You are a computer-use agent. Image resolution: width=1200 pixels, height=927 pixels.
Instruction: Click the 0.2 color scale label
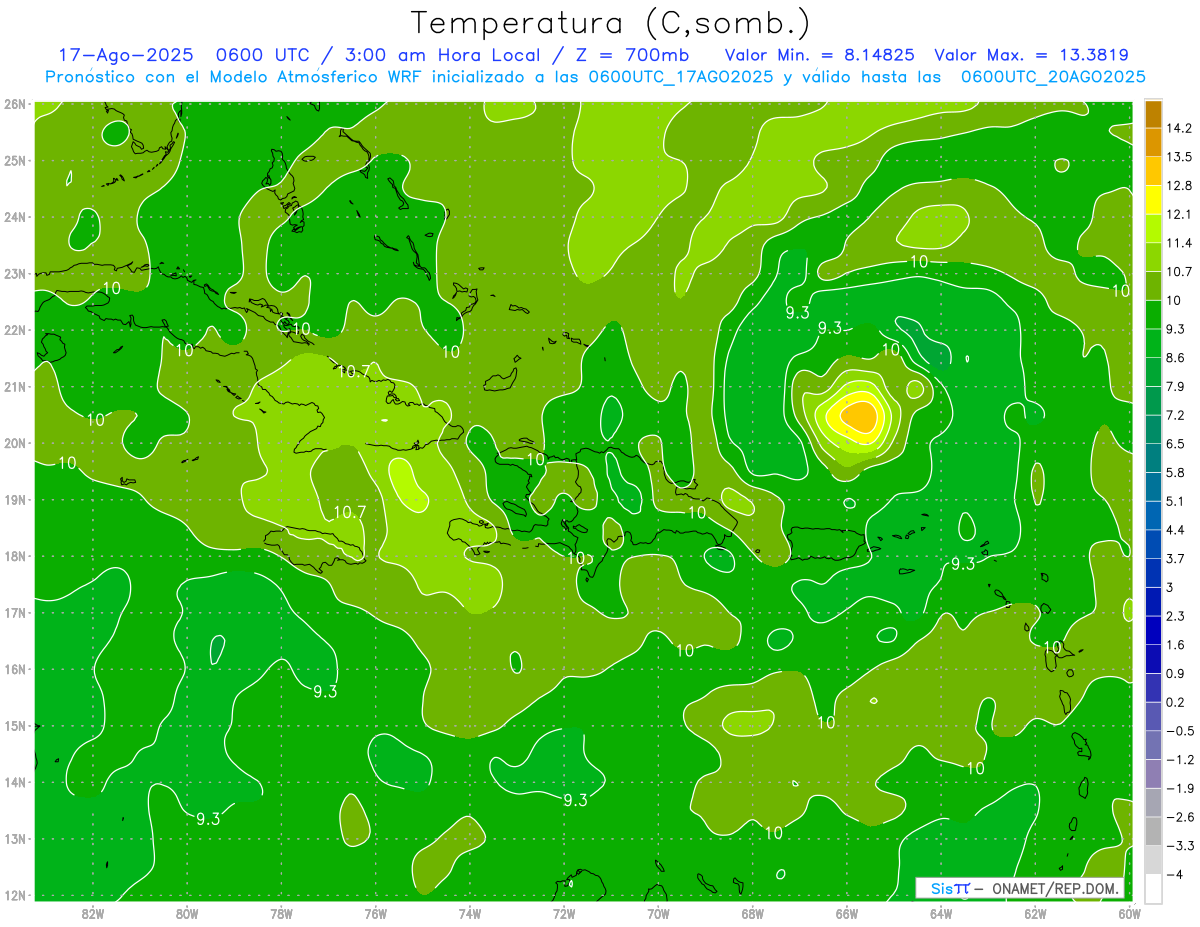coord(1175,702)
